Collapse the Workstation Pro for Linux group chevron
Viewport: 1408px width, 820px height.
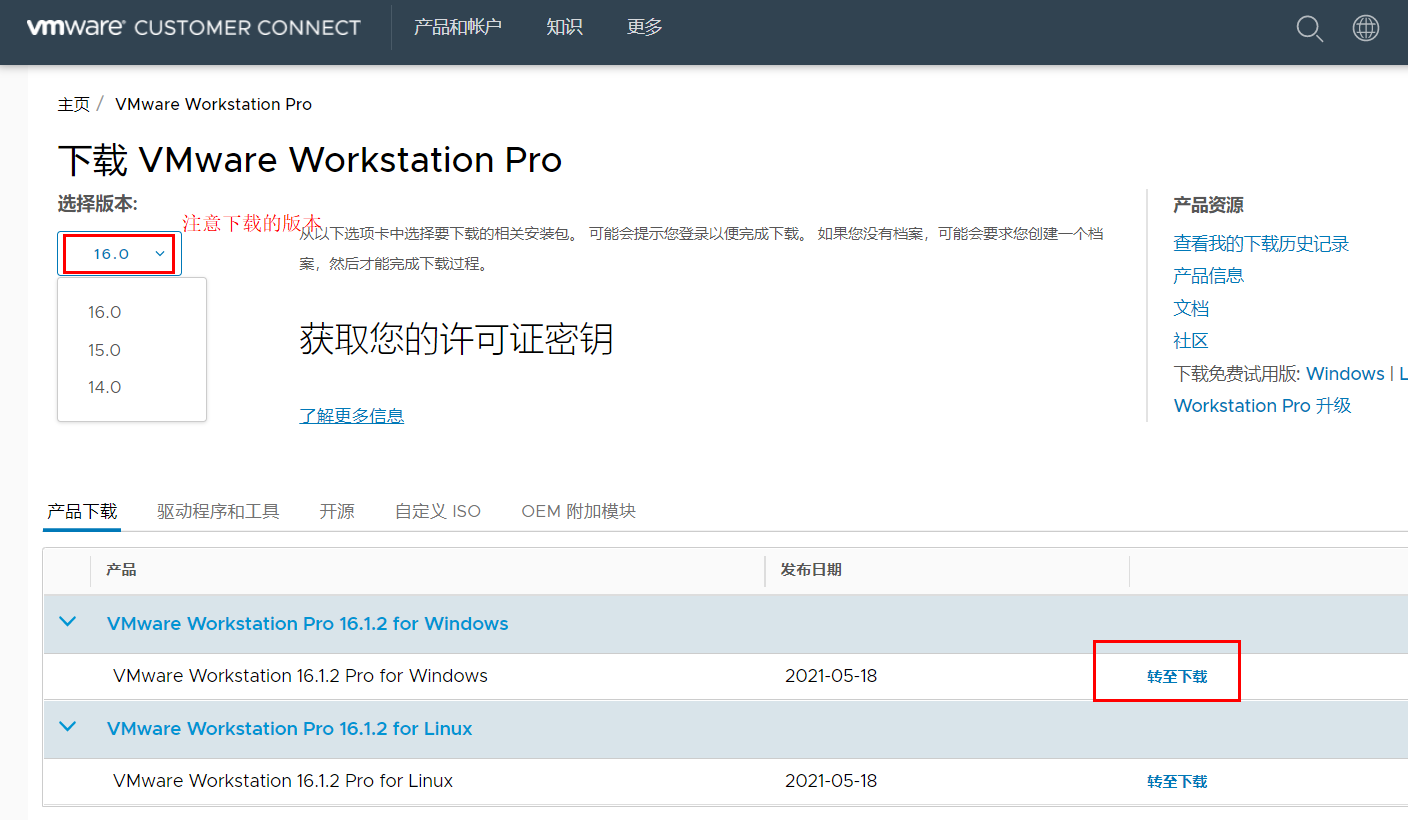point(67,727)
